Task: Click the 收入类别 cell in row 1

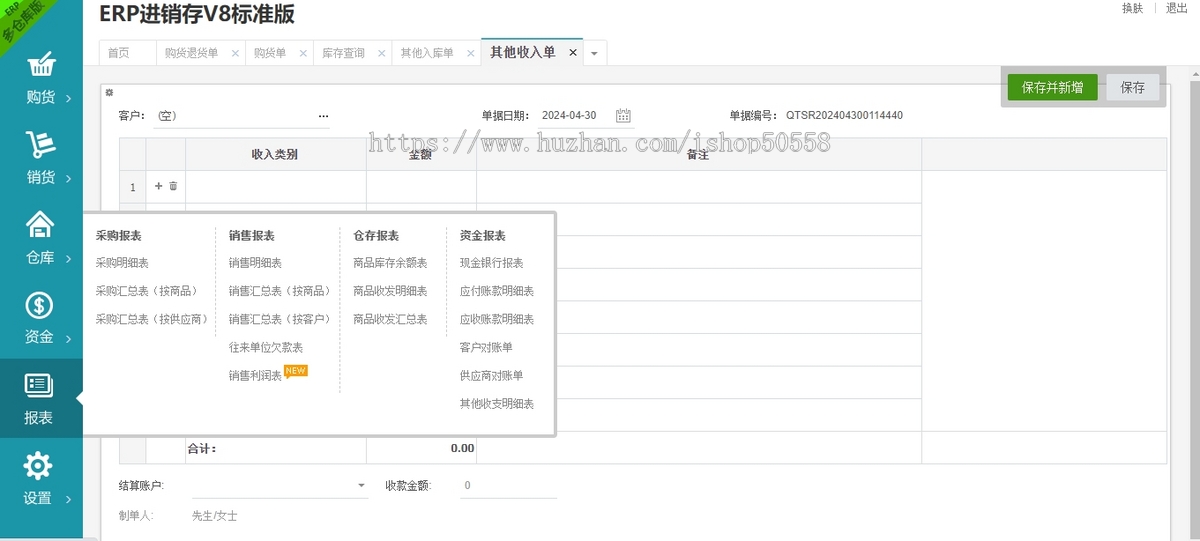Action: 276,187
